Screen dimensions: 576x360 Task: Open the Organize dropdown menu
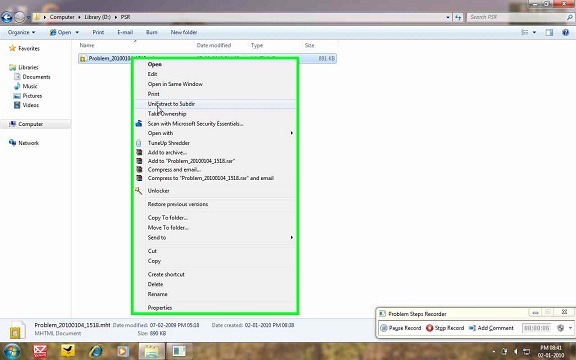[22, 32]
